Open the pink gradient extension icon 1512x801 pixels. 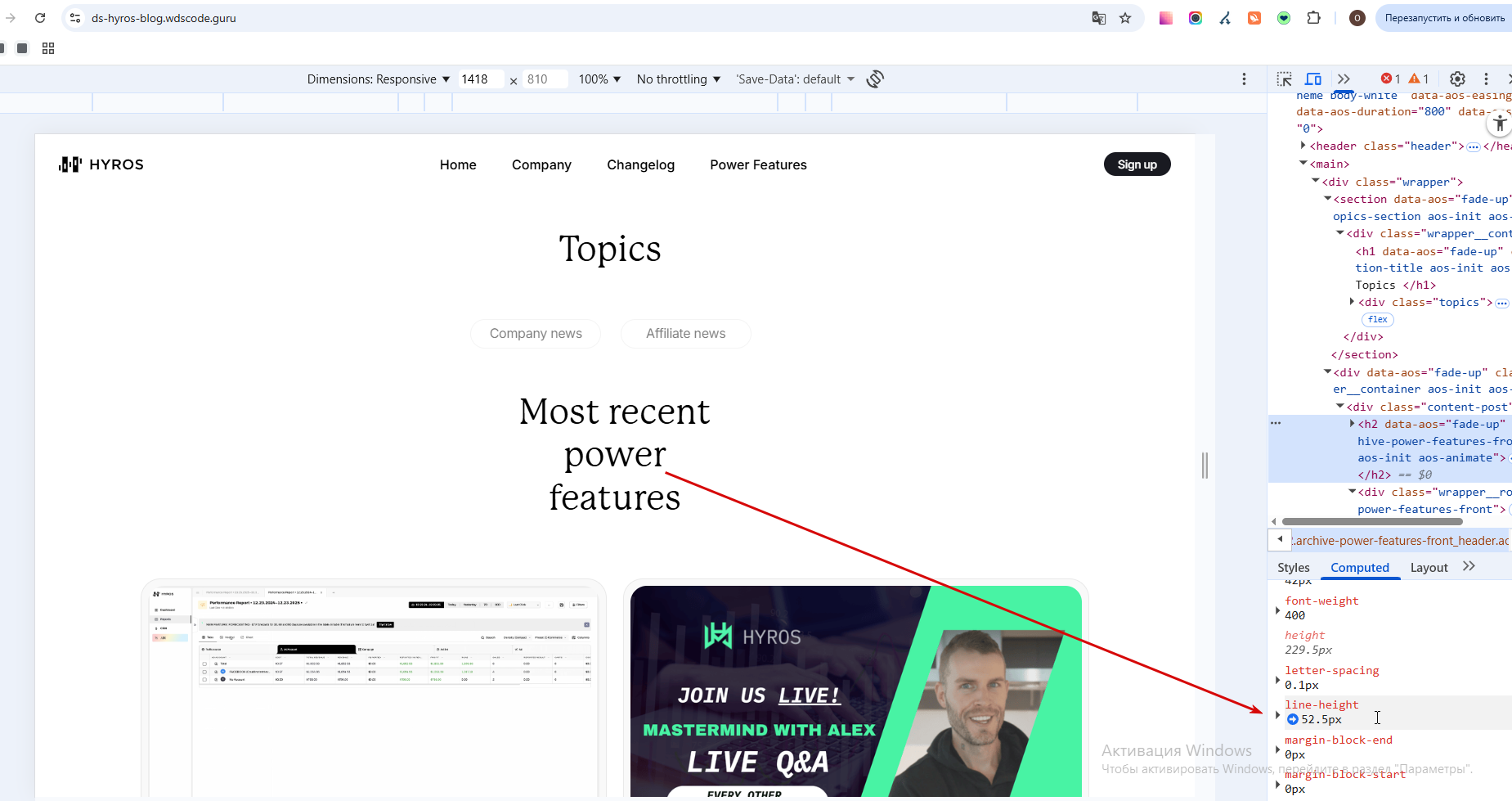pos(1166,17)
